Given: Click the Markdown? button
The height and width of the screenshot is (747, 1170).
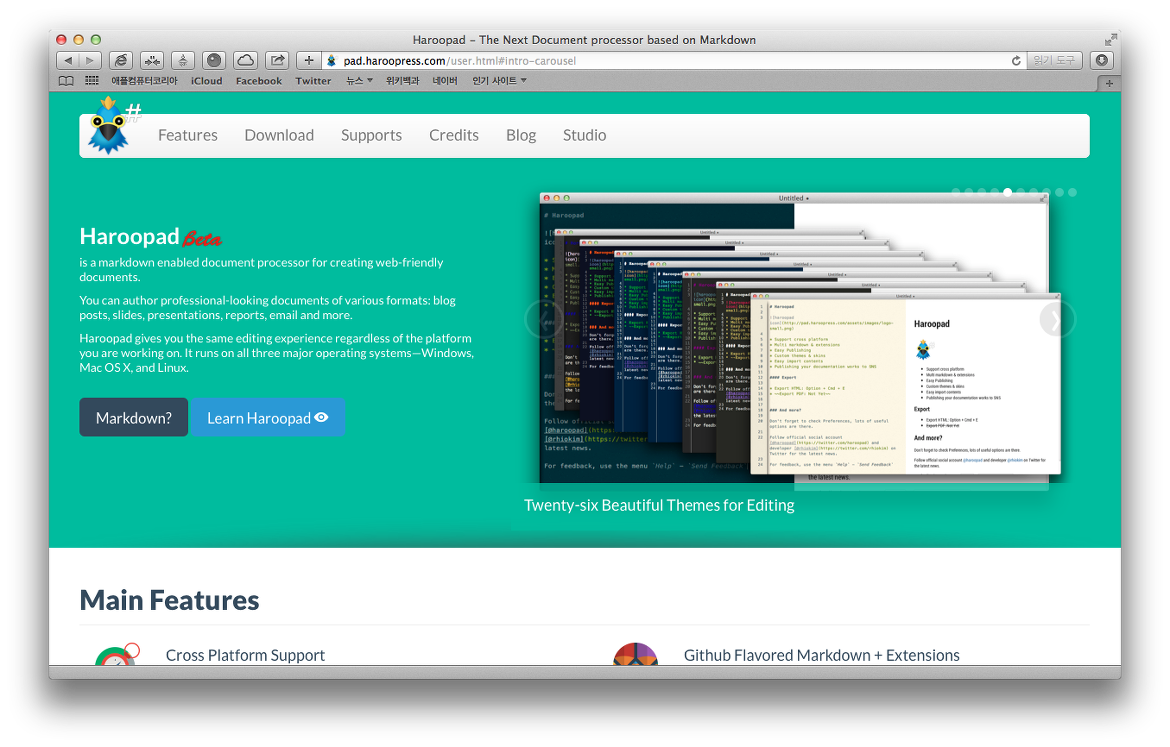Looking at the screenshot, I should point(134,417).
